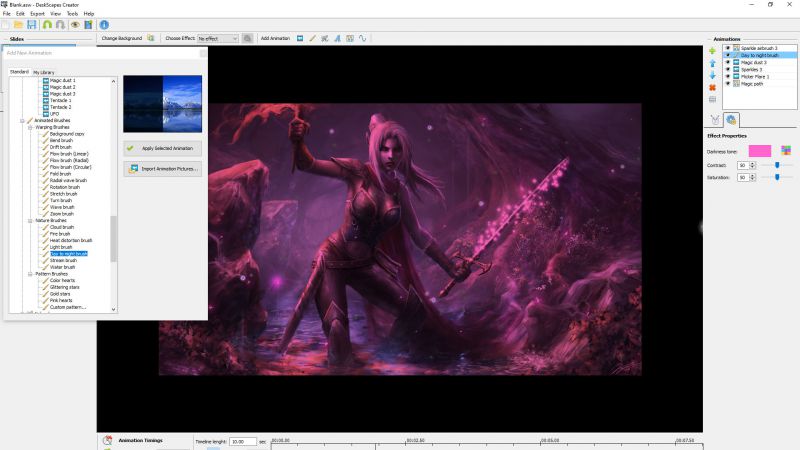Open the View menu
Viewport: 800px width, 450px height.
(56, 14)
